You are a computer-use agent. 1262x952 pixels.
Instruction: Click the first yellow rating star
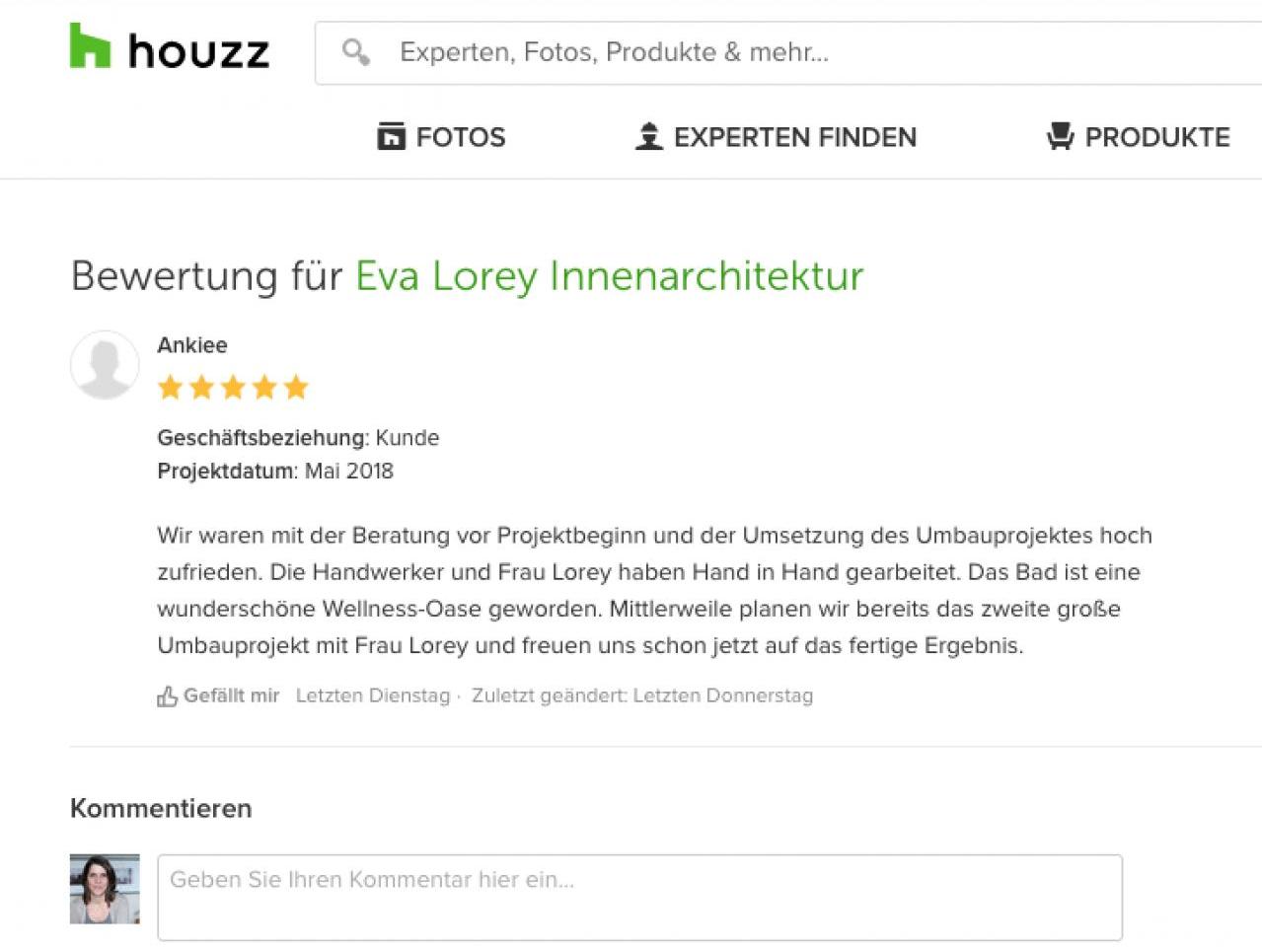[171, 387]
